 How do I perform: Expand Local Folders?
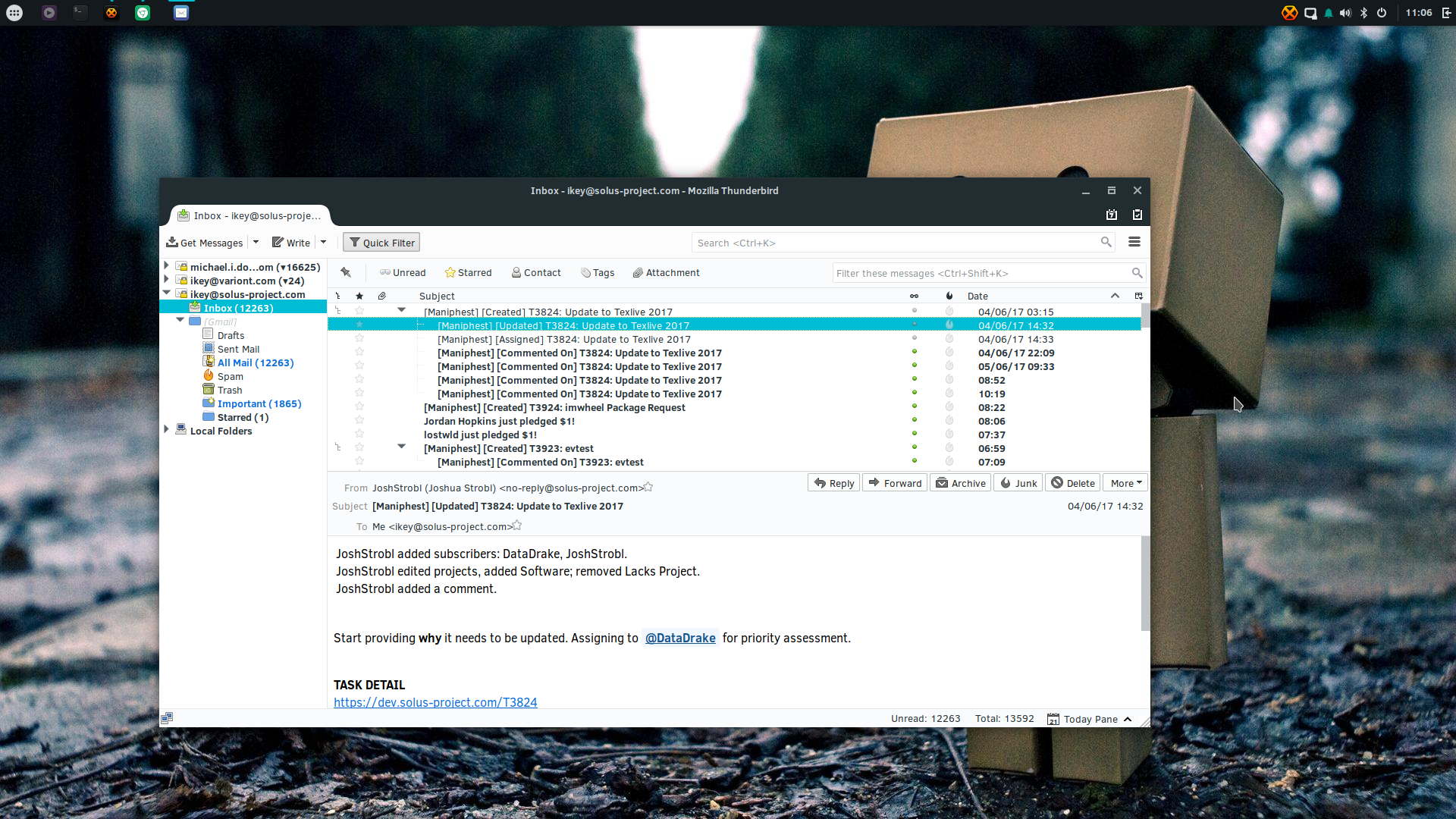(166, 429)
